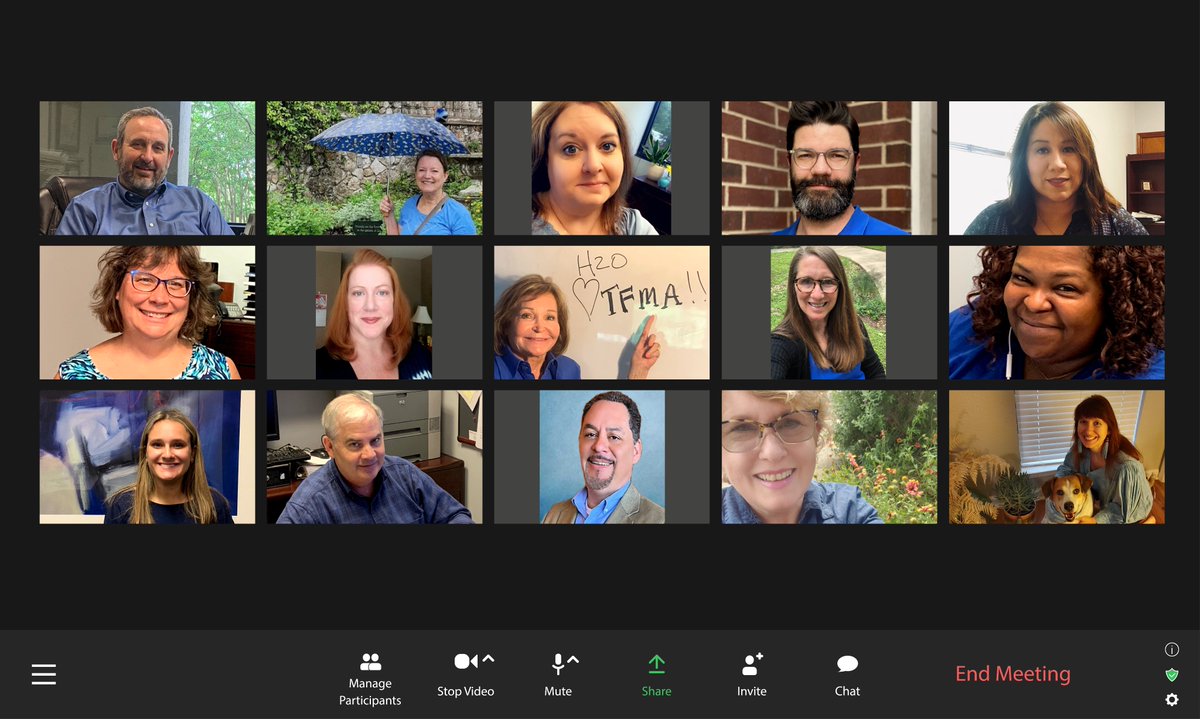Open the hamburger menu

coord(44,674)
